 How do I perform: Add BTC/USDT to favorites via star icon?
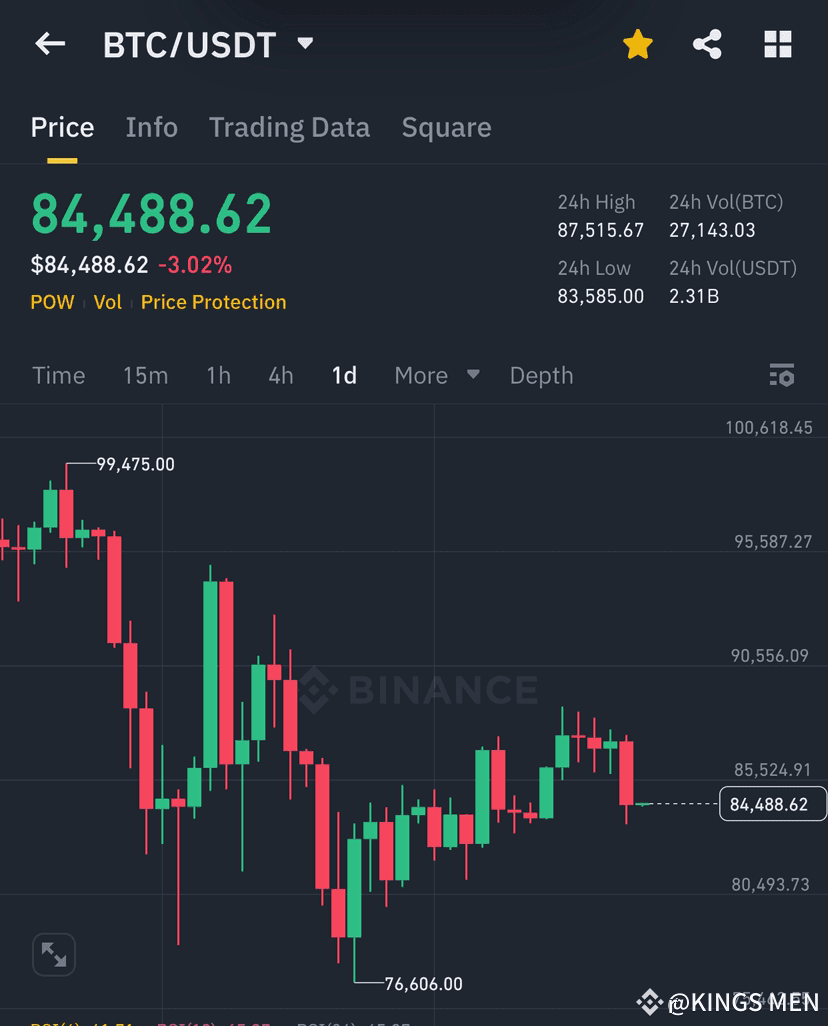pyautogui.click(x=637, y=43)
